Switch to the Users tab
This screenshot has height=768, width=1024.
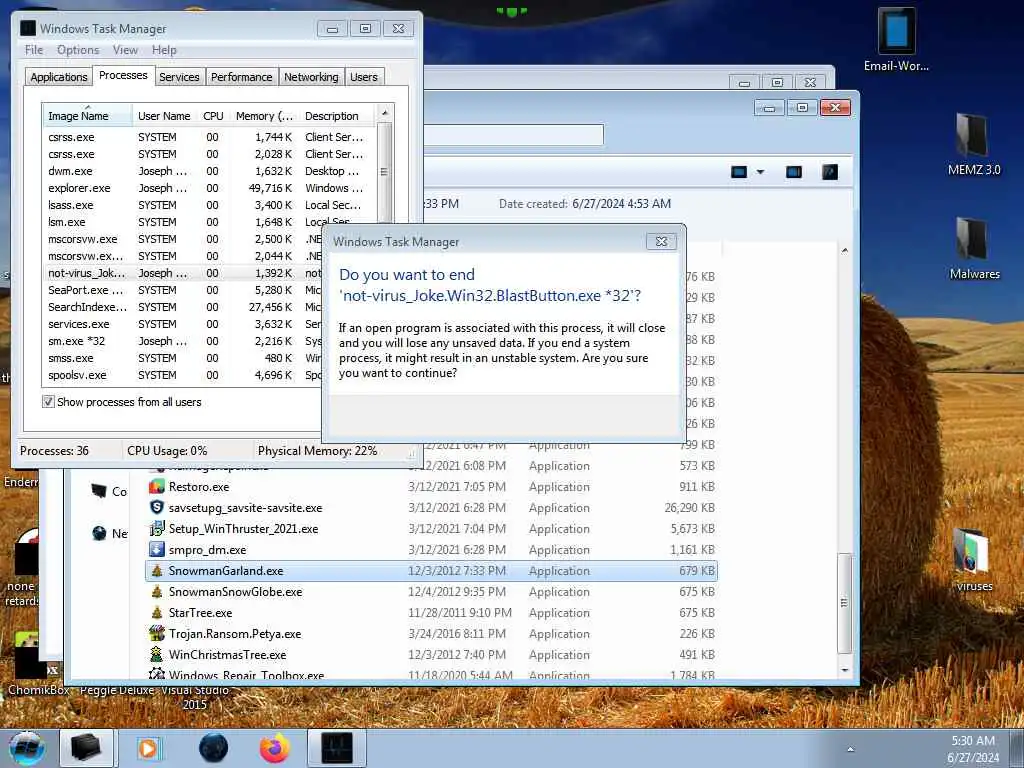pyautogui.click(x=364, y=76)
